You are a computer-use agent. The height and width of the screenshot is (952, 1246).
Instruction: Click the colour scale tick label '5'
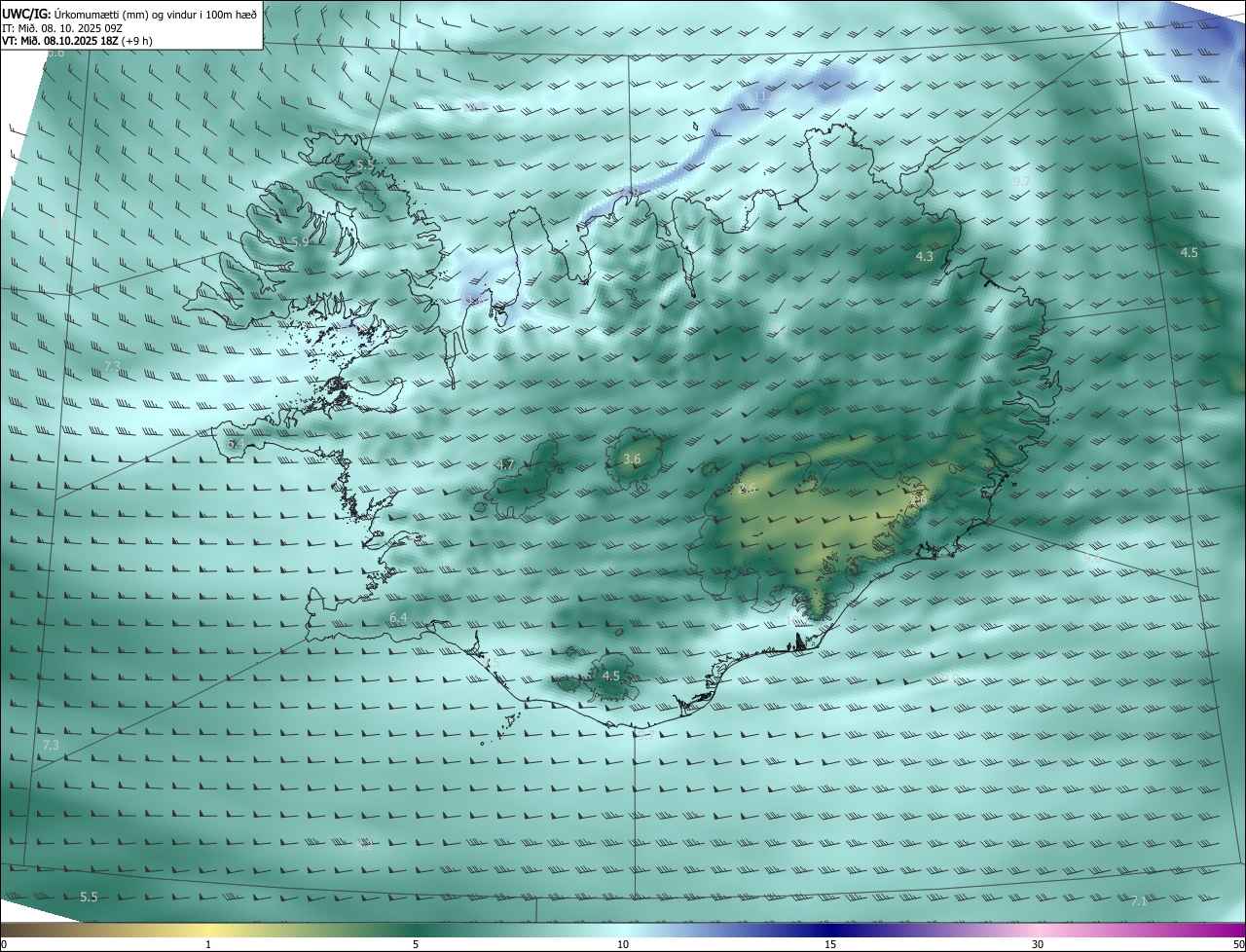(416, 944)
